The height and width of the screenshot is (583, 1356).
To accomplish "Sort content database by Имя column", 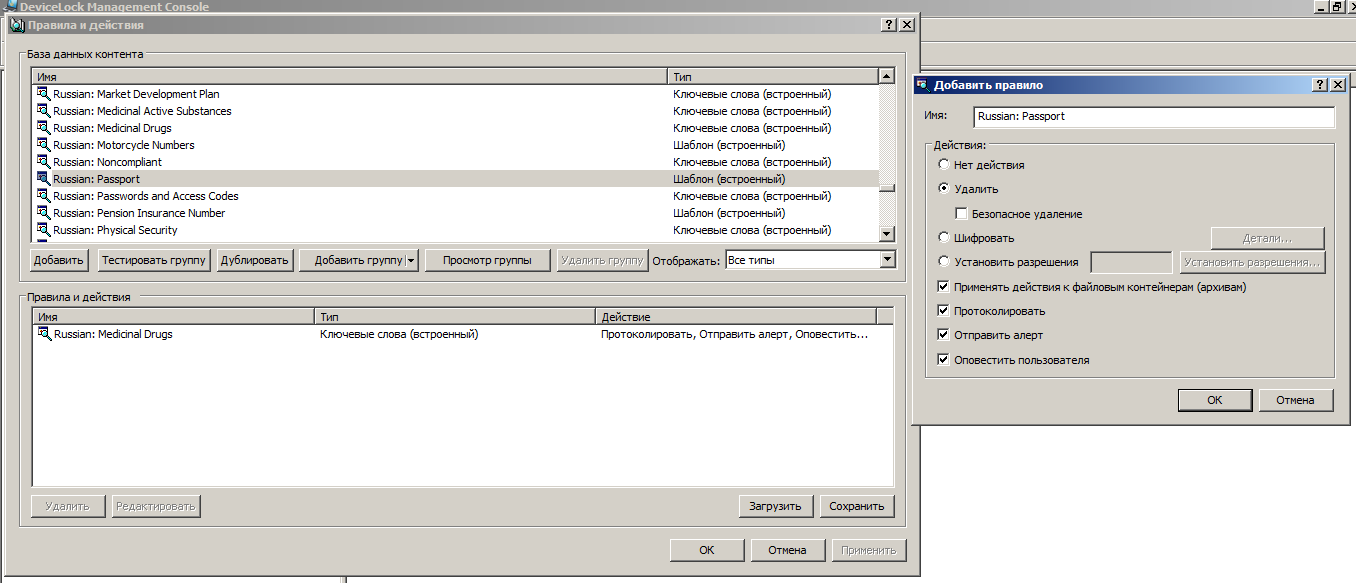I will pyautogui.click(x=350, y=76).
